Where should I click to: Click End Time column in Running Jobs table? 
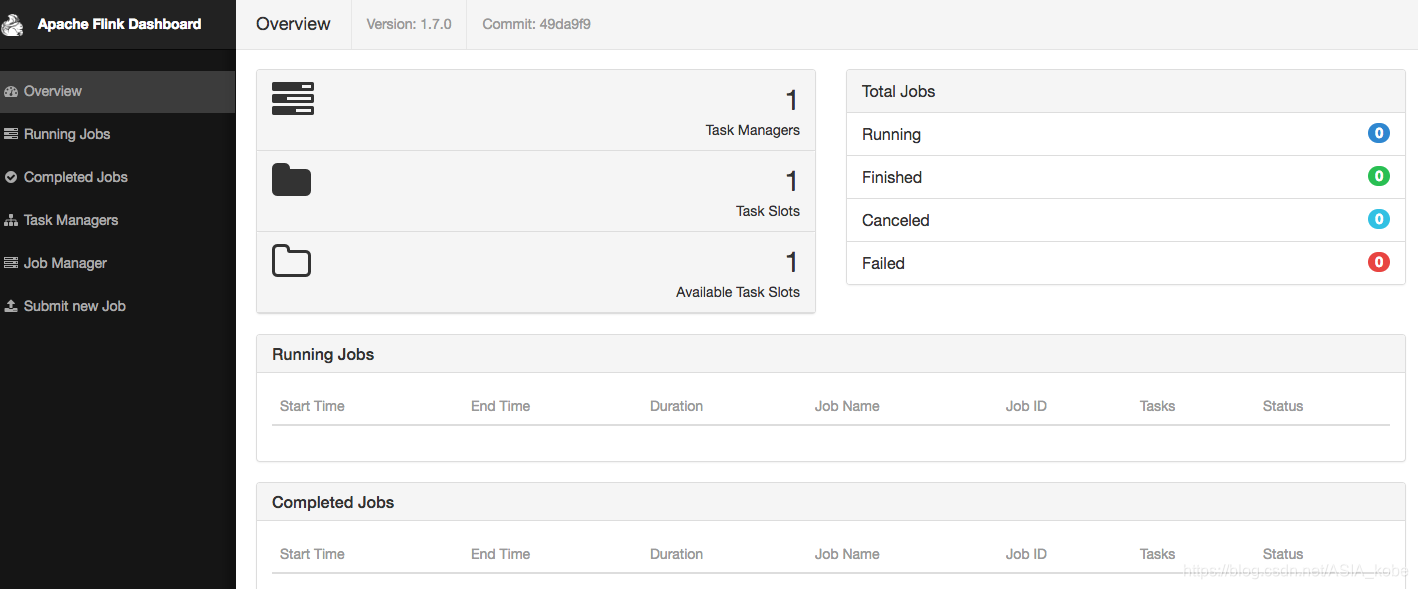500,406
